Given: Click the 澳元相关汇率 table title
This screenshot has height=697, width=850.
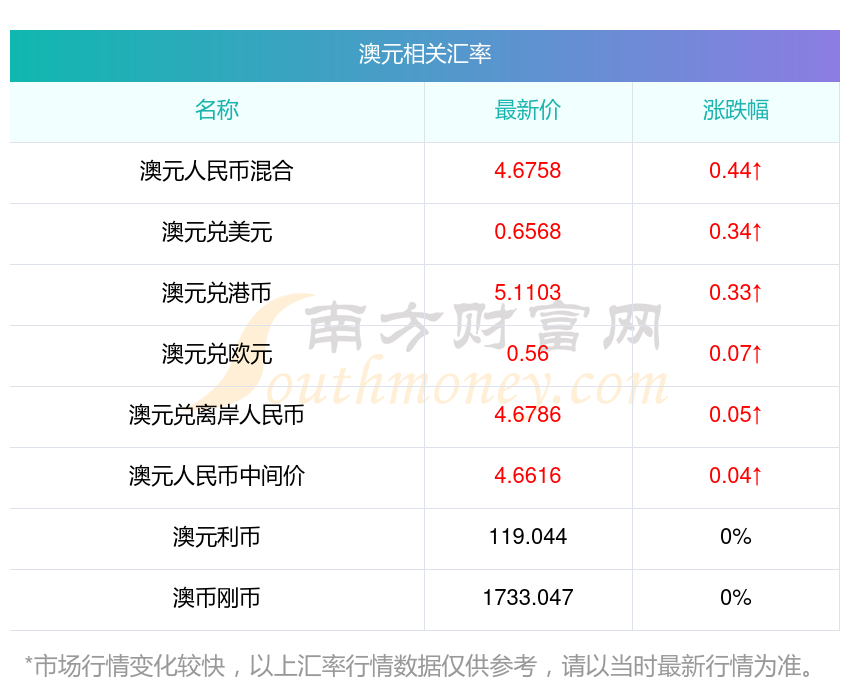Looking at the screenshot, I should [x=424, y=54].
